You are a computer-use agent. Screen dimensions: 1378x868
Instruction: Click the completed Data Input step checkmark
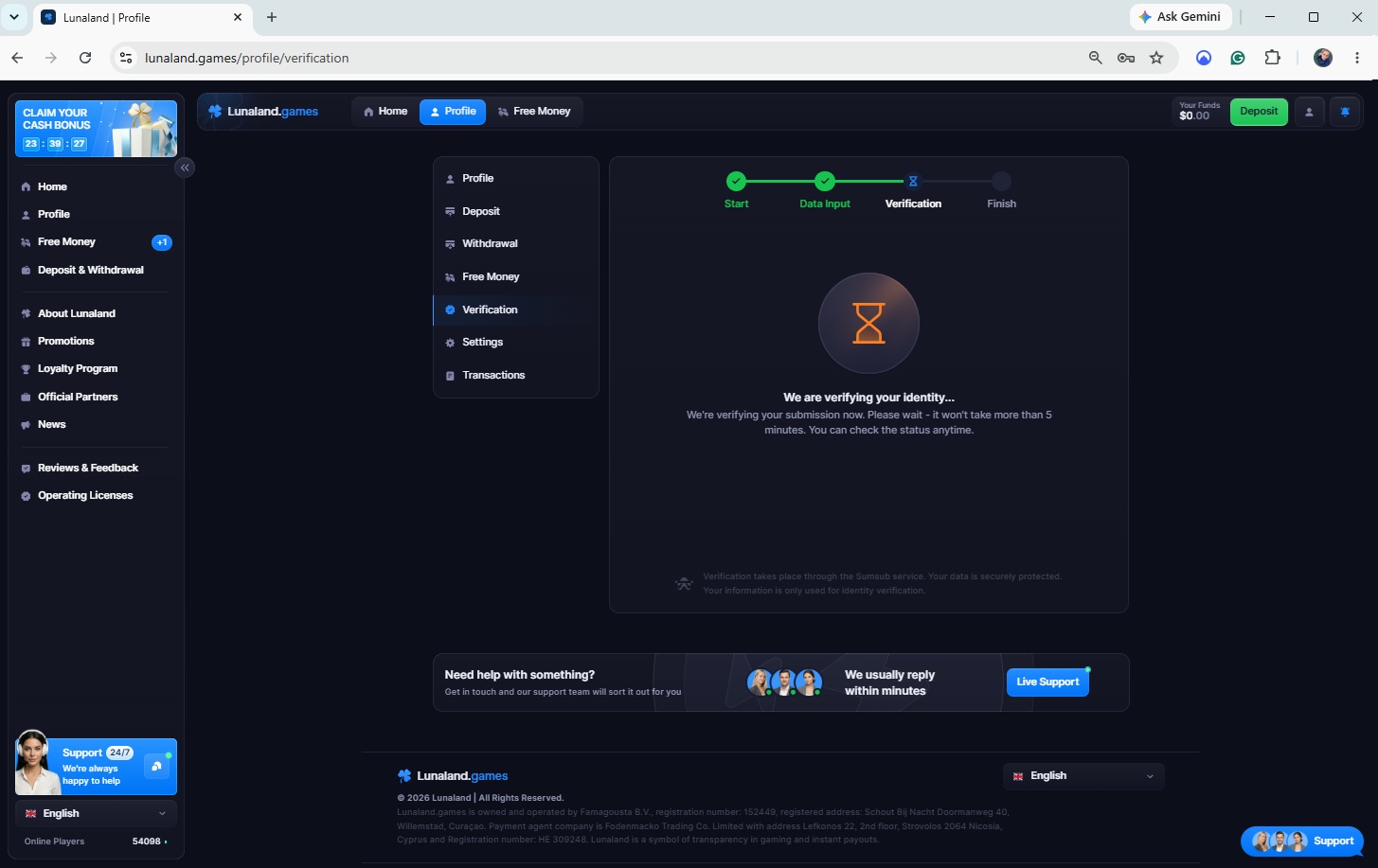[825, 181]
